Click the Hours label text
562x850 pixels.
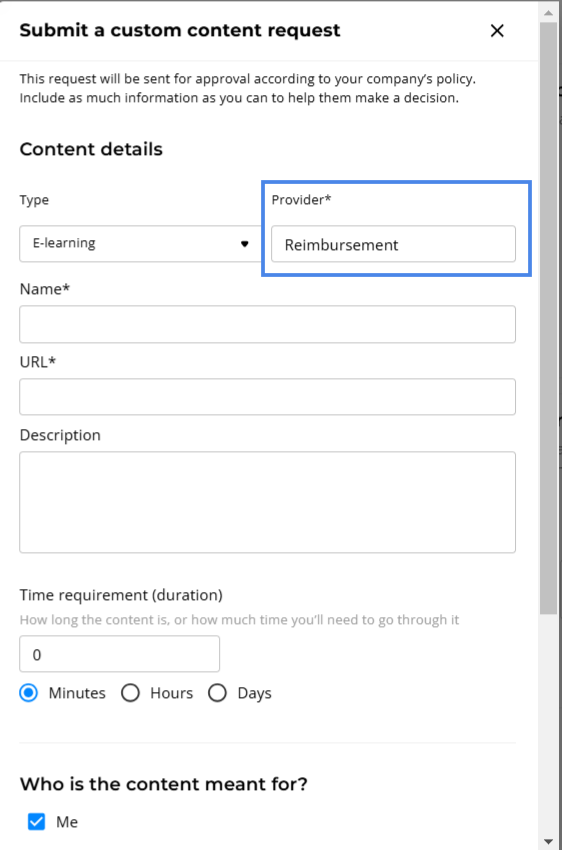[x=171, y=693]
